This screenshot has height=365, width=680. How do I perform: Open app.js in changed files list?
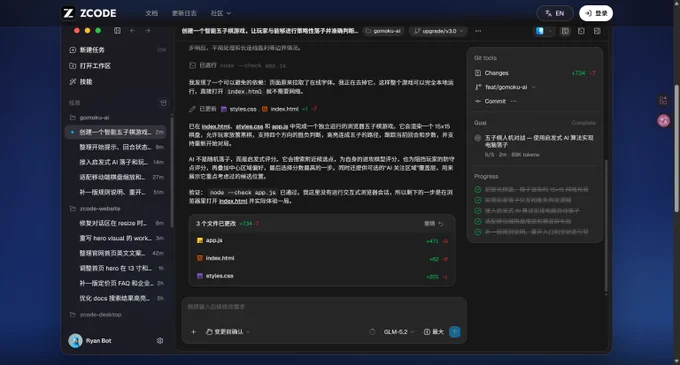tap(322, 240)
